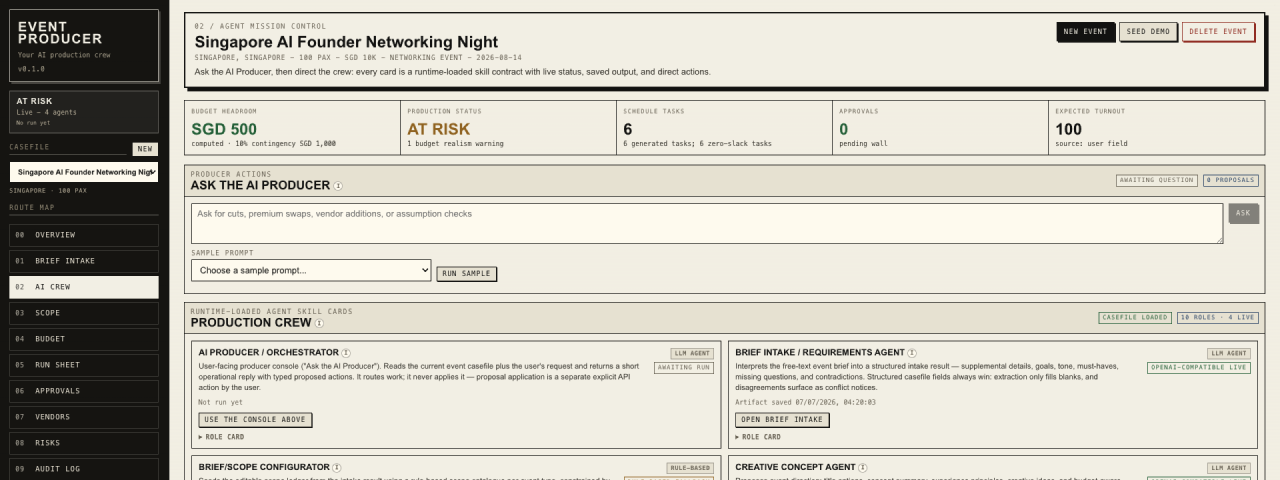Click the OpenAI-Compatible Live tag on Brief Intake
The width and height of the screenshot is (1280, 480).
point(1199,368)
